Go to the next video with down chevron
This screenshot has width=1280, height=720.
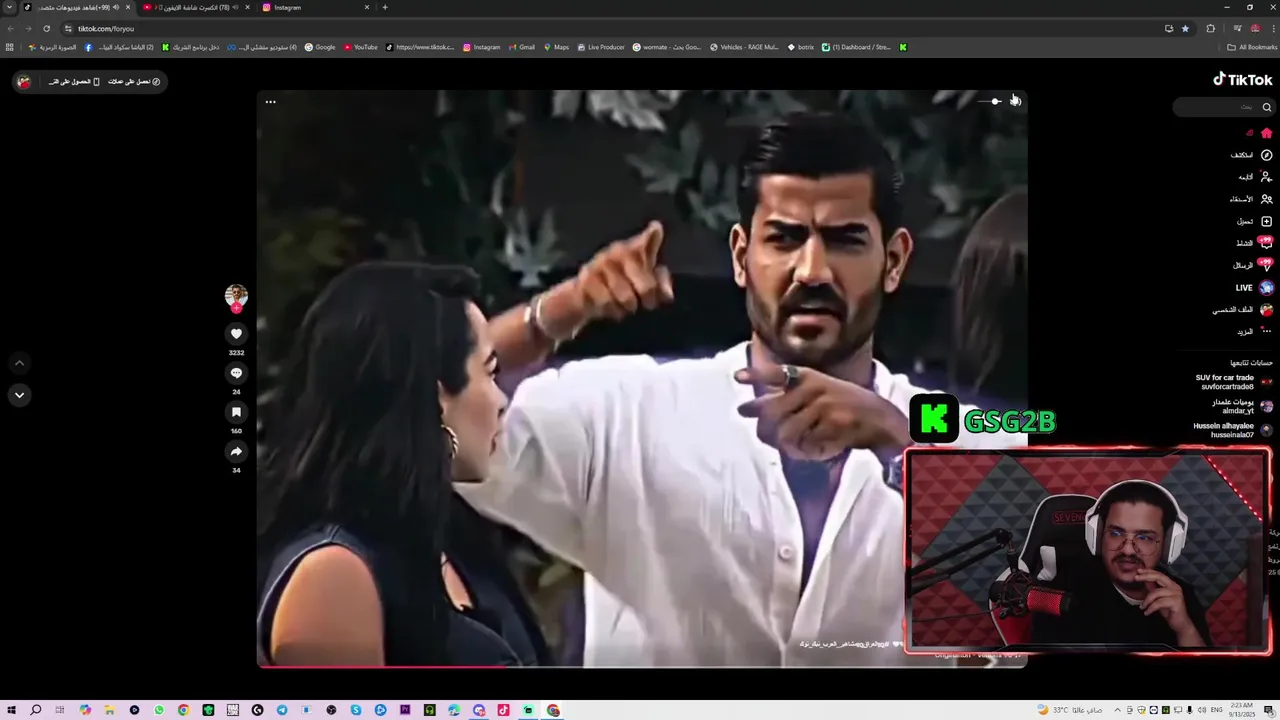(x=19, y=395)
